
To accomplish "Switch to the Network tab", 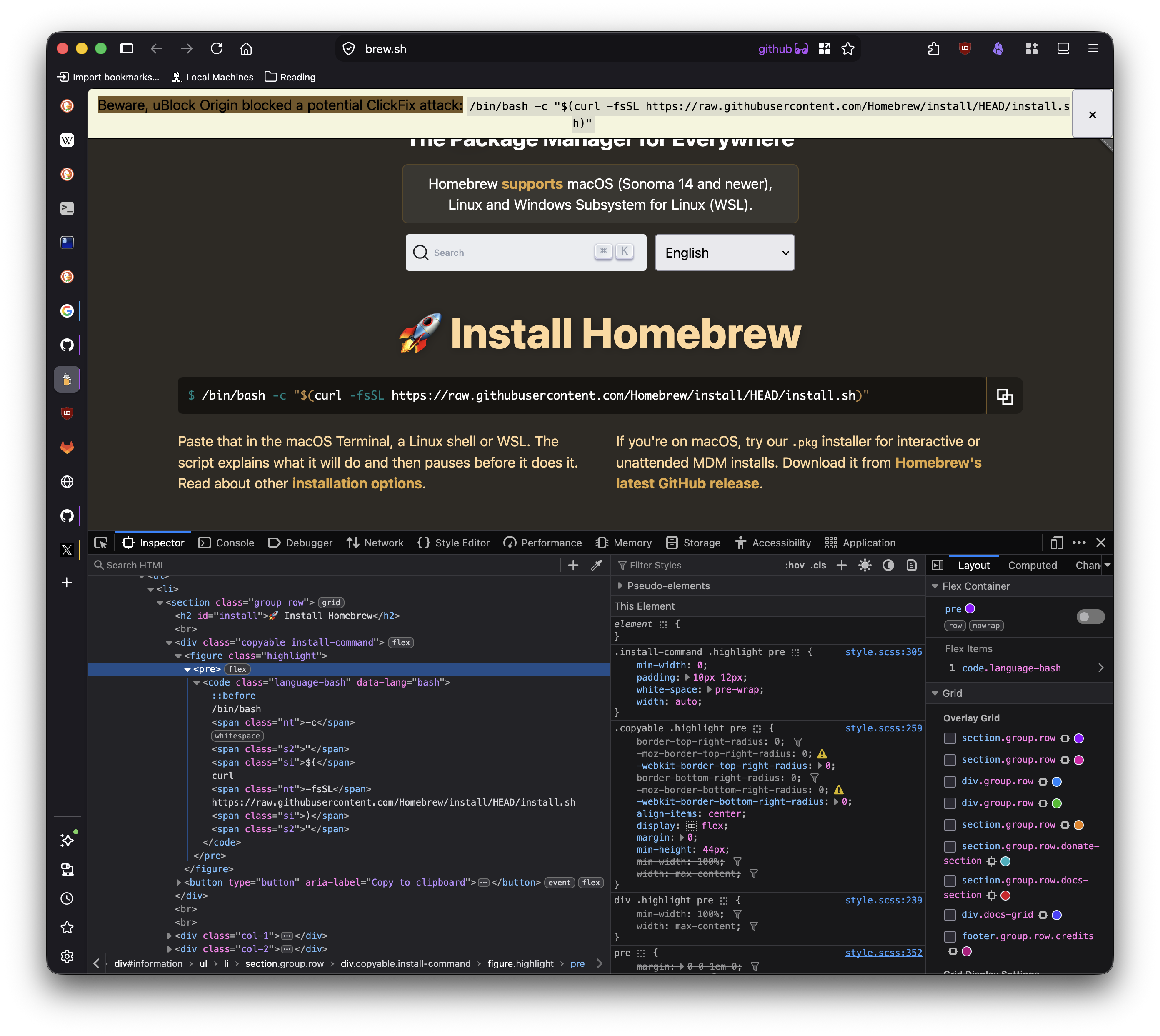I will click(375, 543).
